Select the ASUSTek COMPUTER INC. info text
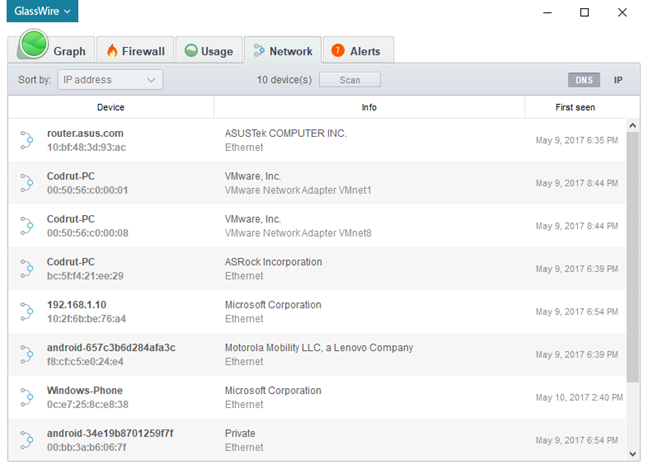Image resolution: width=648 pixels, height=469 pixels. pos(286,133)
